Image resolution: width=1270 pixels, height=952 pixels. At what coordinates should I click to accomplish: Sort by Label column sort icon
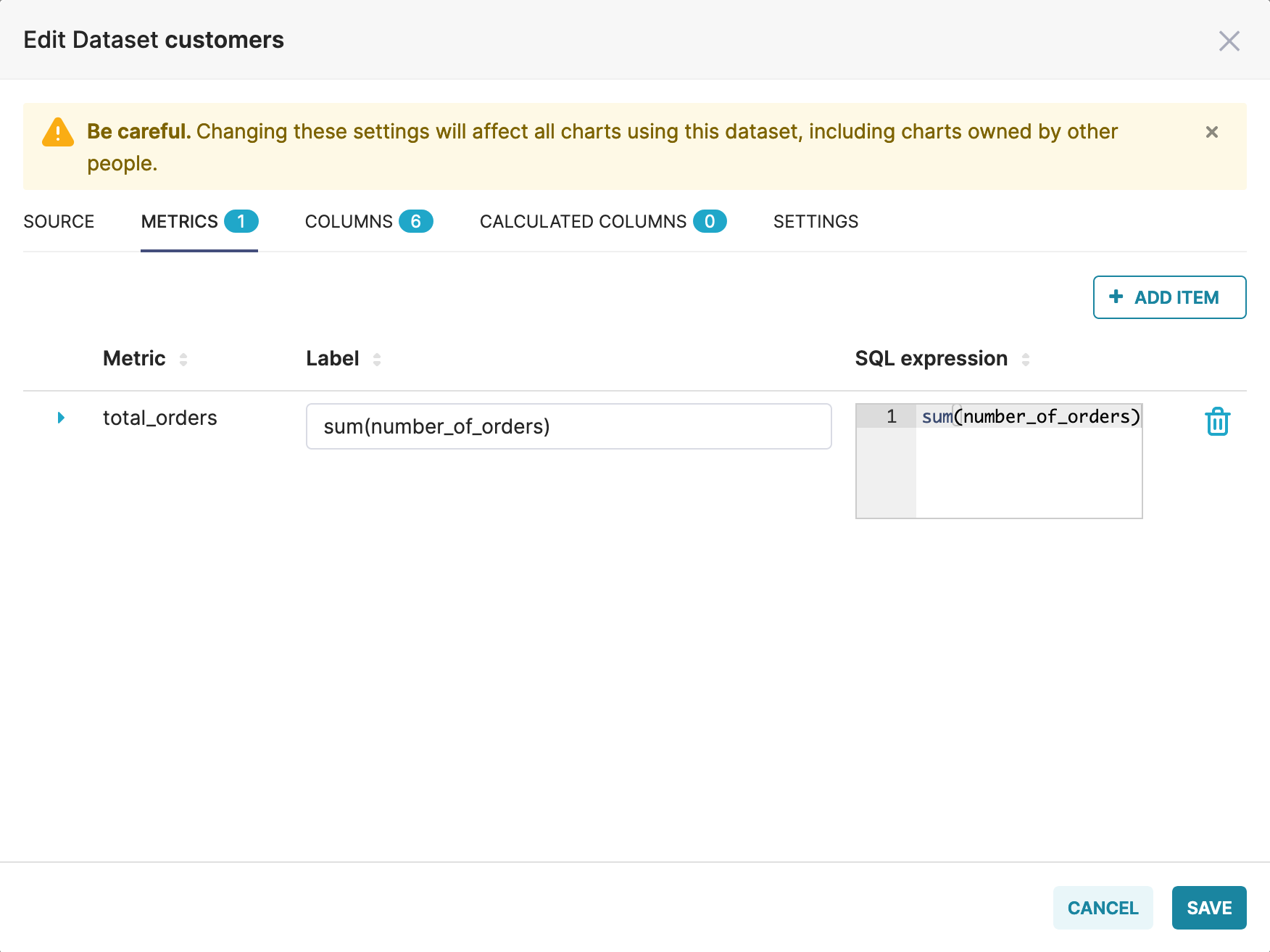pos(377,359)
